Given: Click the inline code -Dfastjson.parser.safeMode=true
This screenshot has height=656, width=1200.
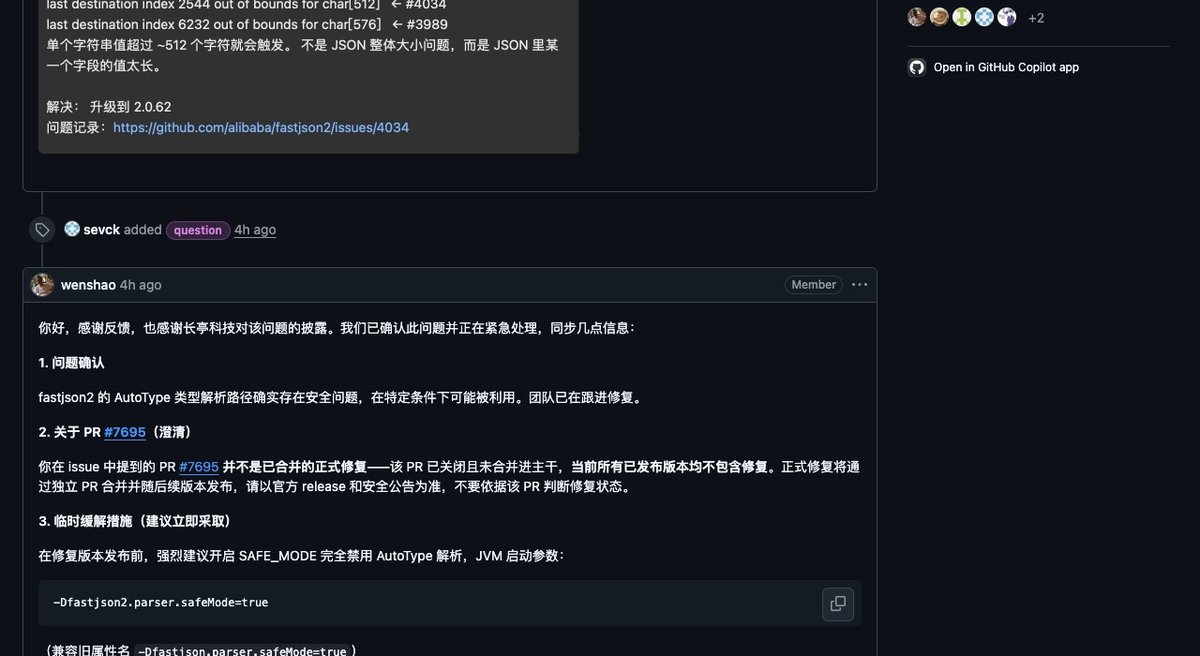Looking at the screenshot, I should point(241,651).
